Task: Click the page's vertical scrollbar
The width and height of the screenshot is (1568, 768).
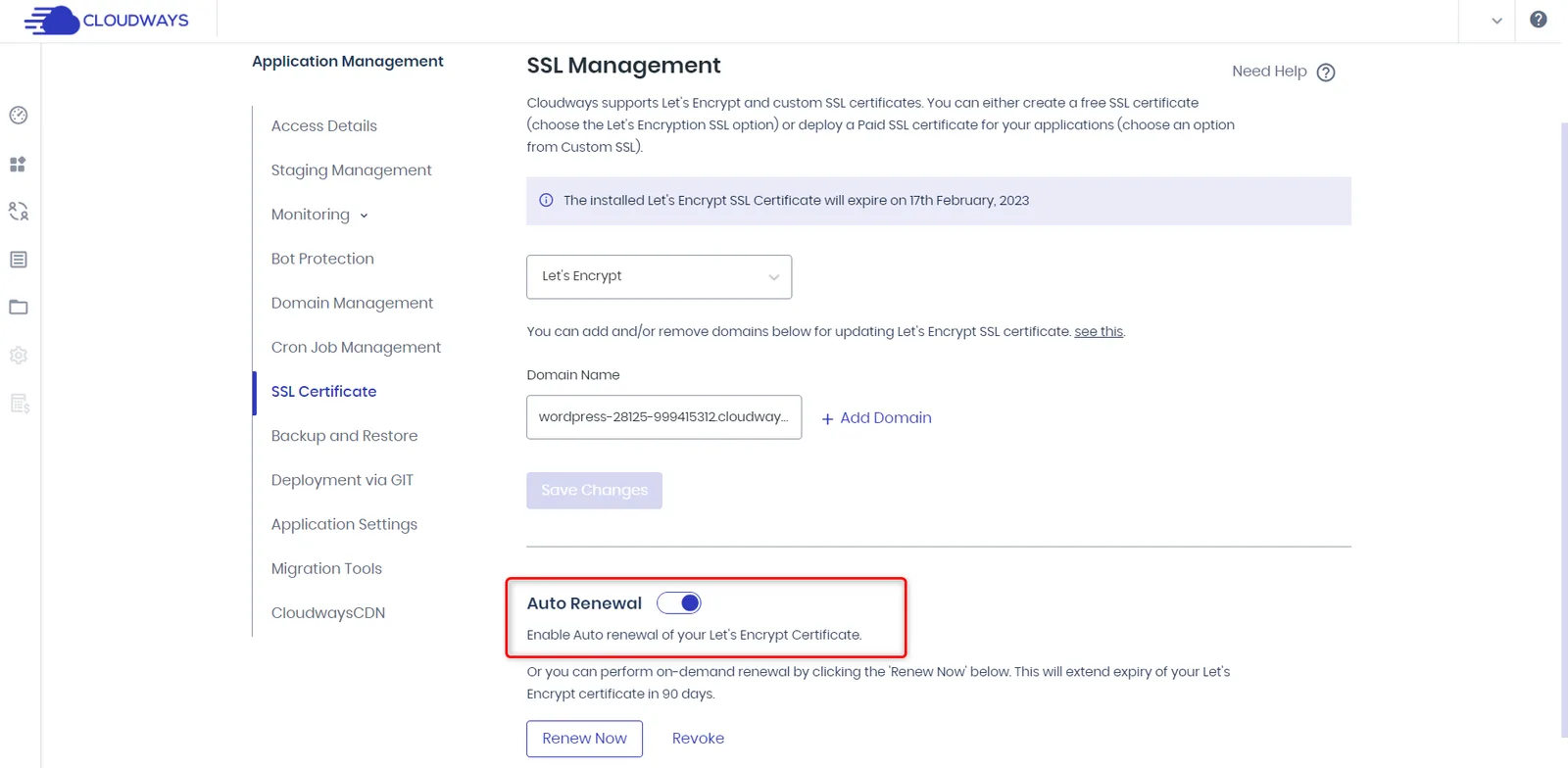Action: click(1564, 431)
